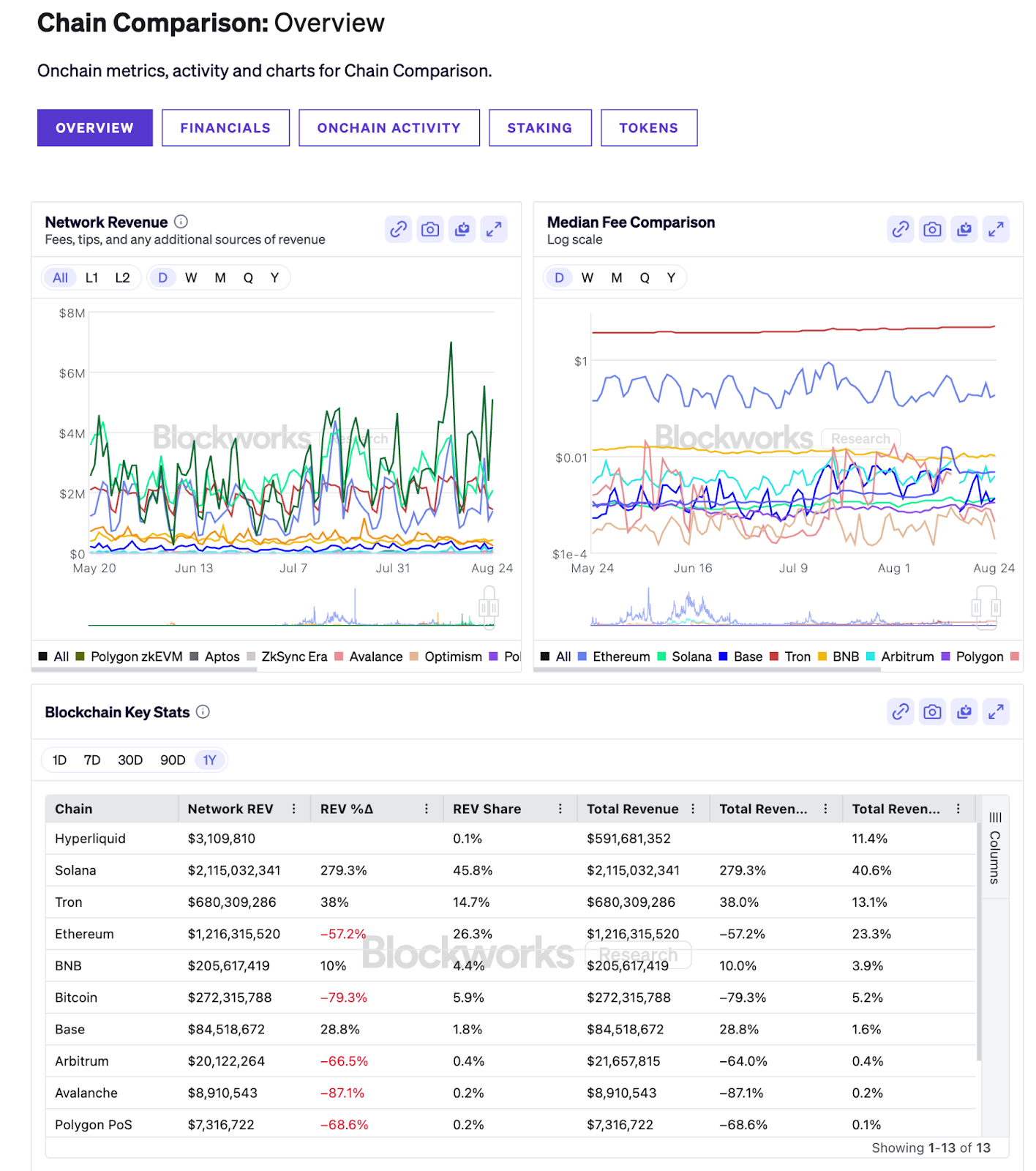Click the Solana row in stats table

tap(75, 870)
